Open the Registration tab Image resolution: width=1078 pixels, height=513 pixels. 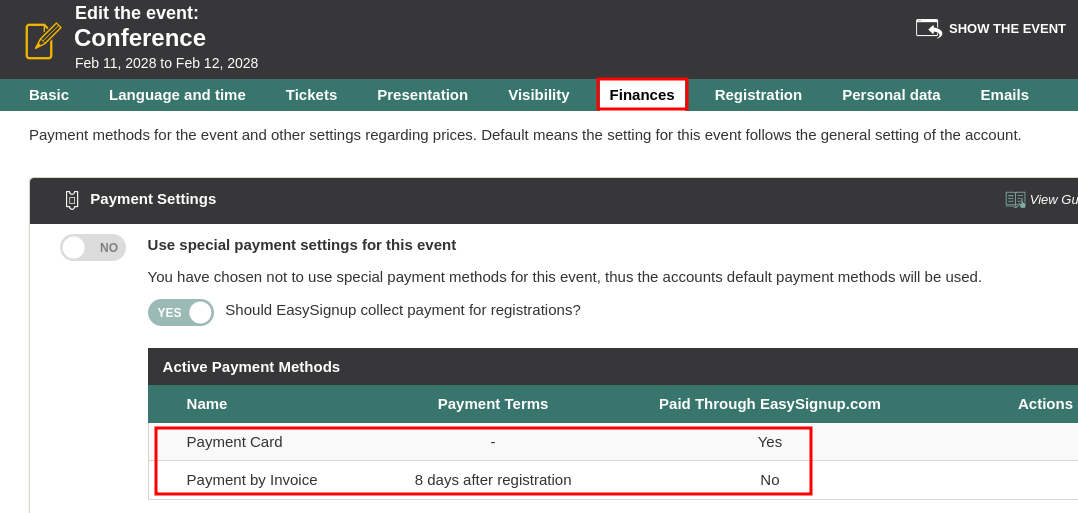pyautogui.click(x=758, y=95)
